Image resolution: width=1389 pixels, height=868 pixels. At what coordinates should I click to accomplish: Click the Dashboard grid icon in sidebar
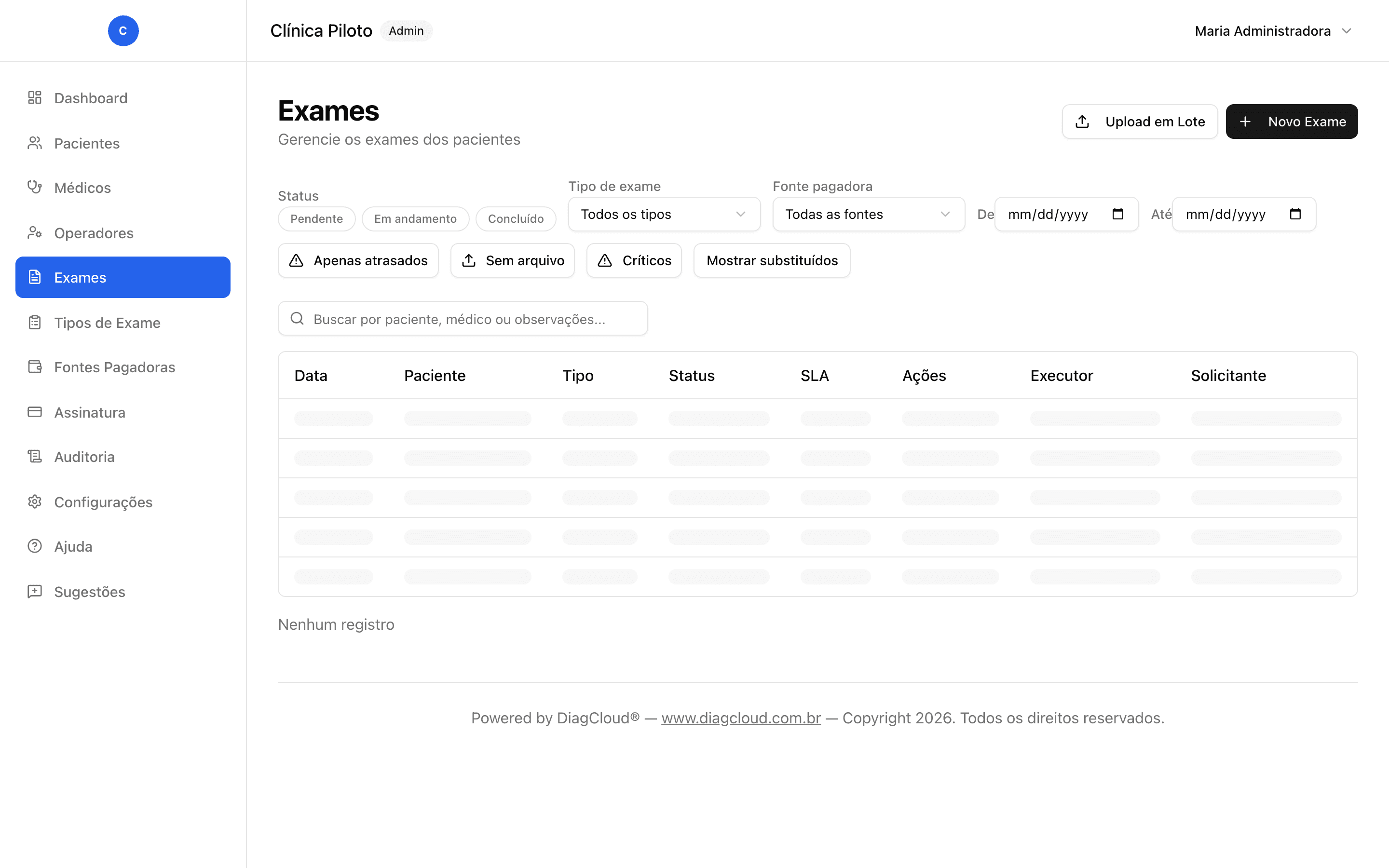[x=35, y=97]
